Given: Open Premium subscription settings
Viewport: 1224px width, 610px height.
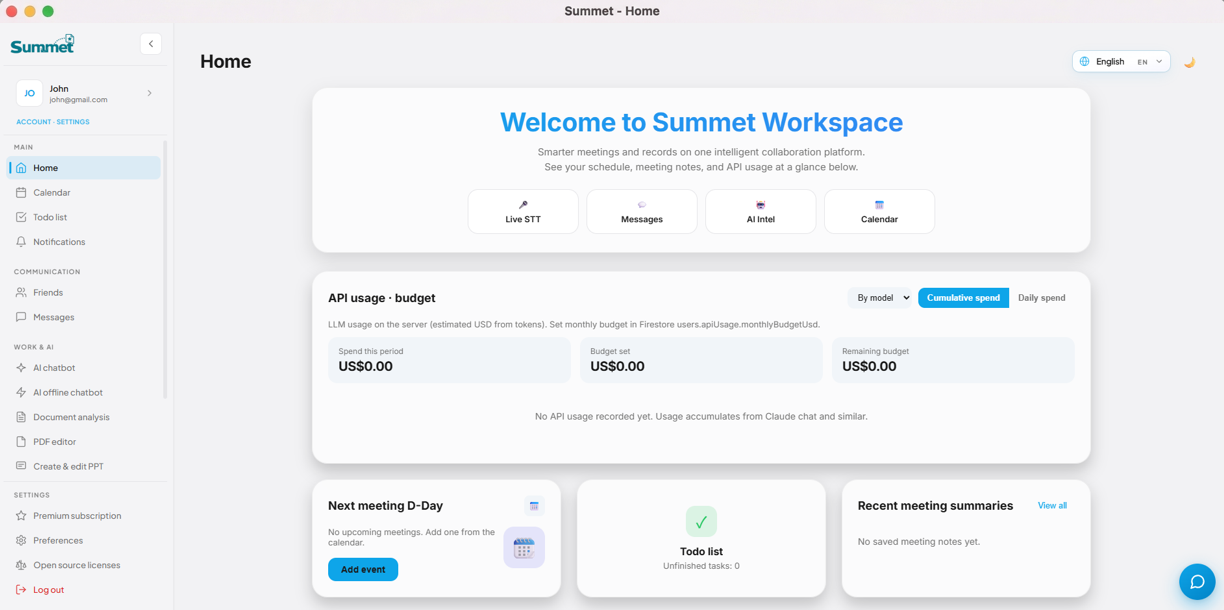Looking at the screenshot, I should click(84, 516).
